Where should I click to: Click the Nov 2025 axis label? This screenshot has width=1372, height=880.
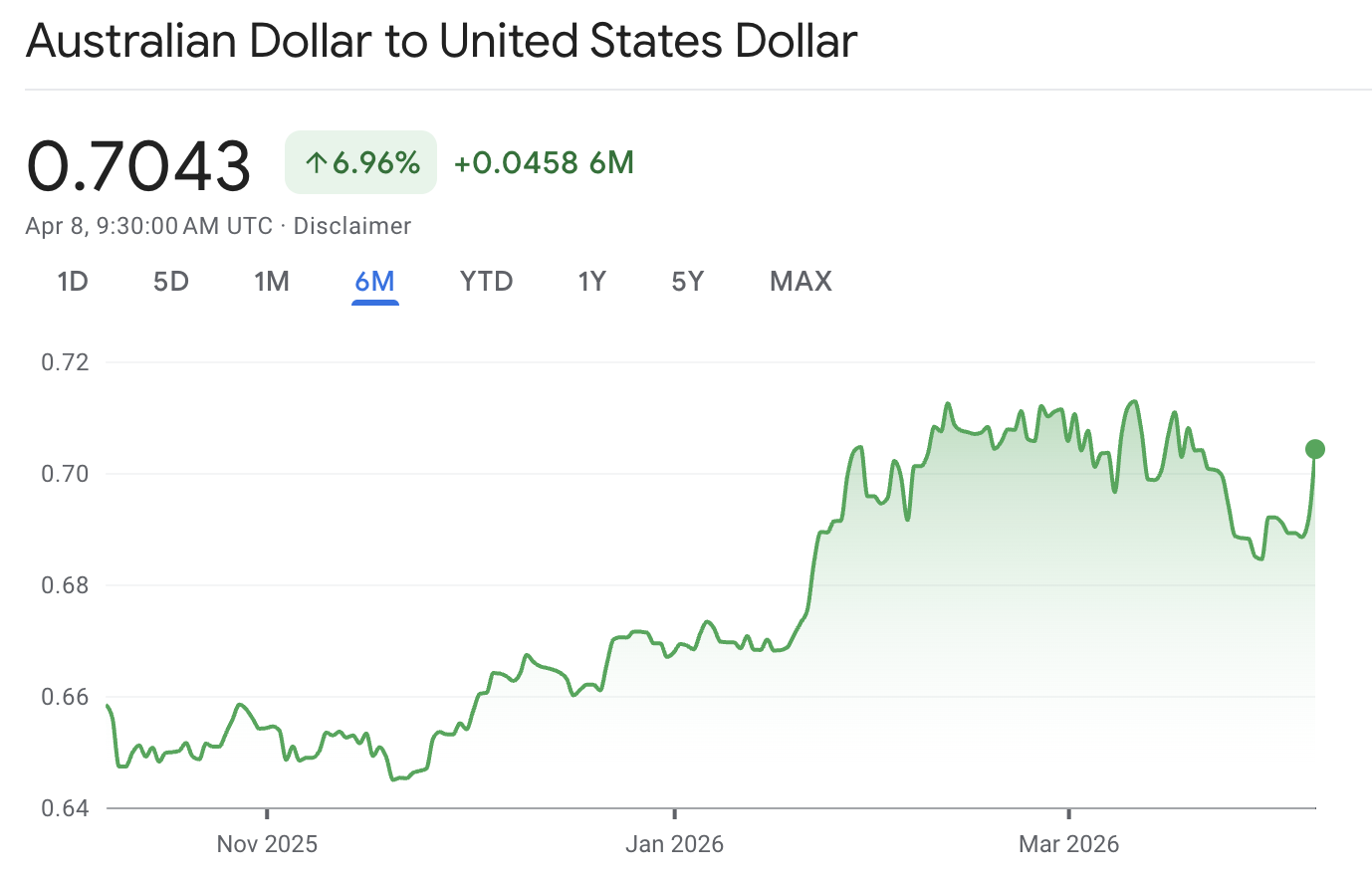pyautogui.click(x=265, y=843)
